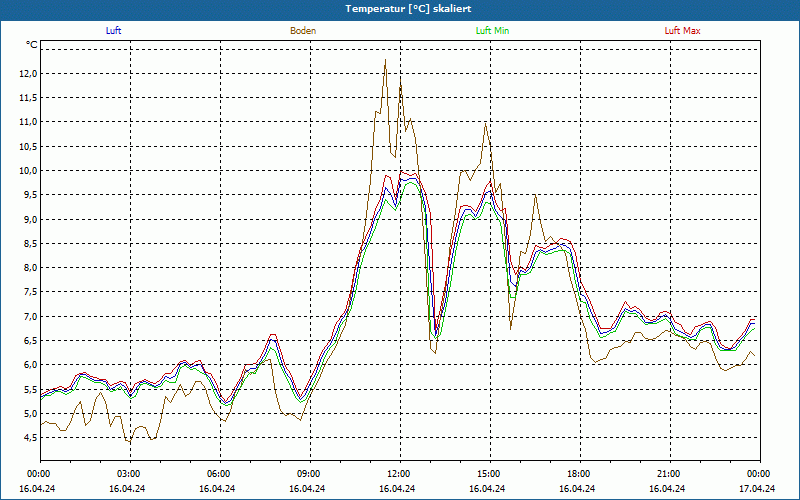
Task: Click the red Luft Max legend label
Action: pos(682,31)
